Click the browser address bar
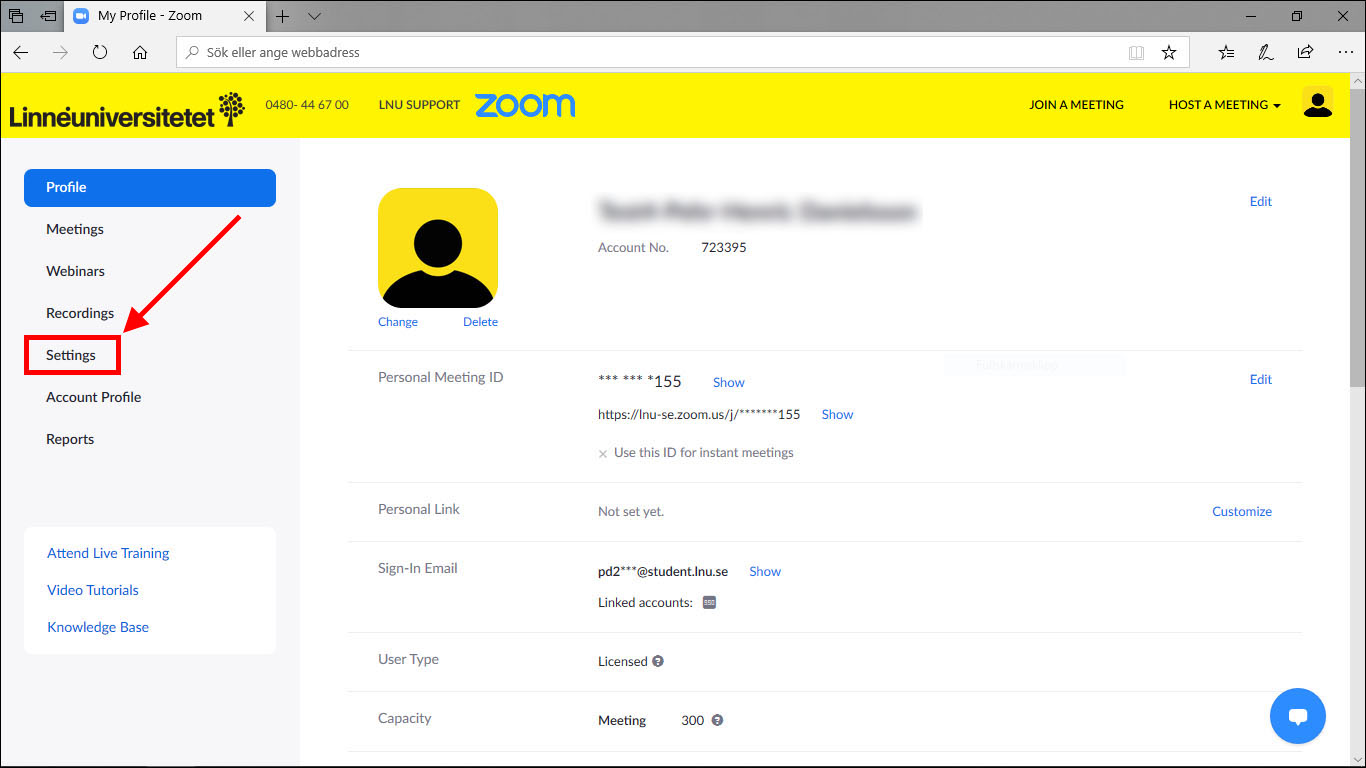This screenshot has width=1366, height=768. tap(683, 52)
